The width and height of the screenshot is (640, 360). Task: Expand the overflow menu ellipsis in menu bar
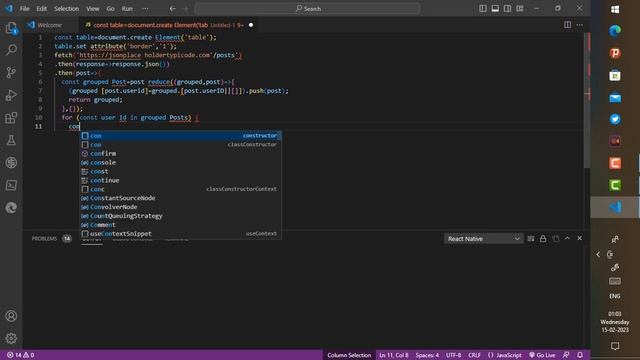pos(145,8)
